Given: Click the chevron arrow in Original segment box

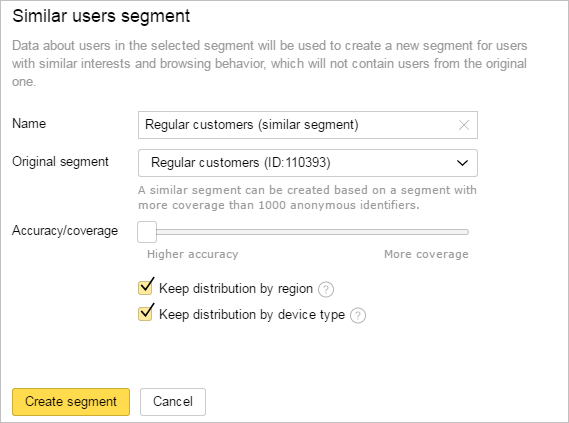Looking at the screenshot, I should 462,163.
